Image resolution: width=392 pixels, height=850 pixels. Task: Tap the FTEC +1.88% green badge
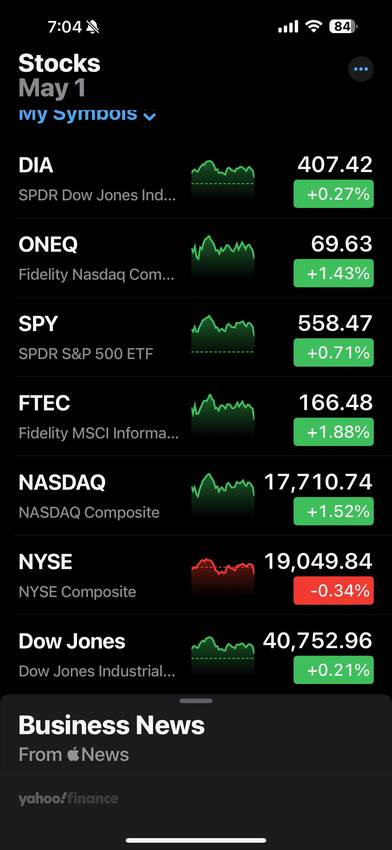click(x=333, y=432)
